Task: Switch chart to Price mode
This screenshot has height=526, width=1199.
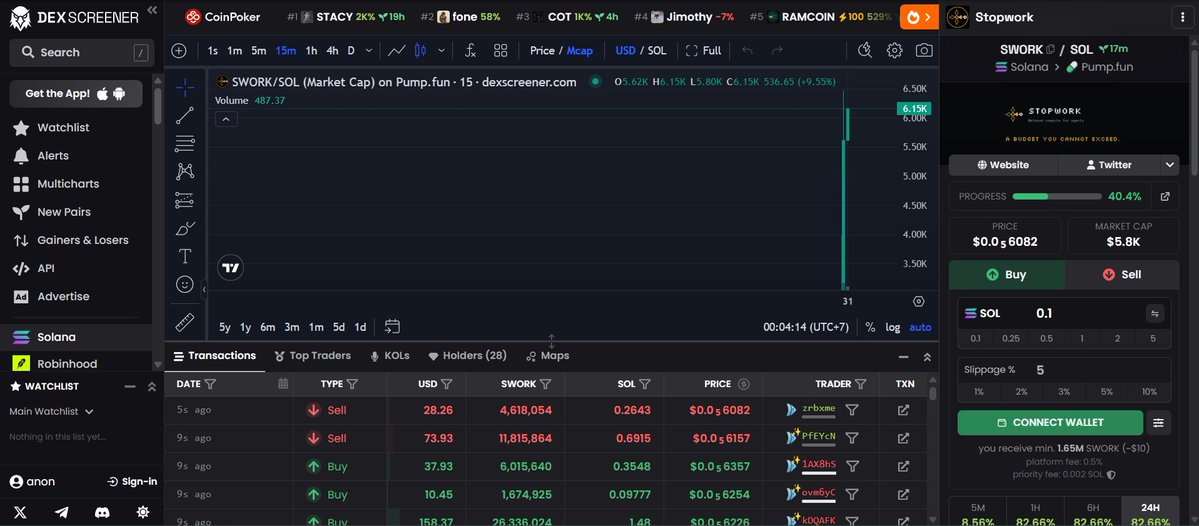Action: [x=542, y=50]
